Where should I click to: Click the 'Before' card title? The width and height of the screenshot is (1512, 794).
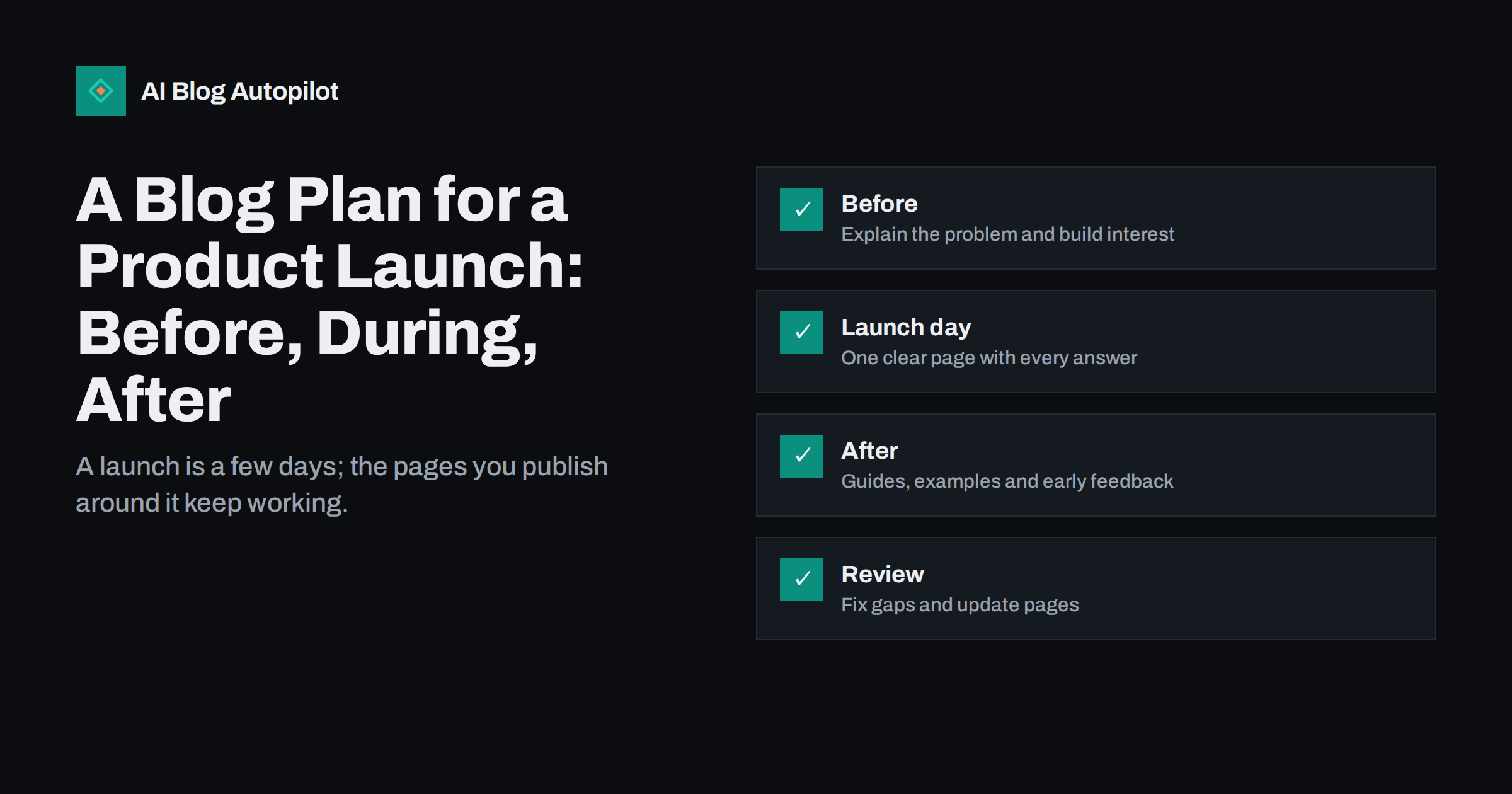click(879, 204)
